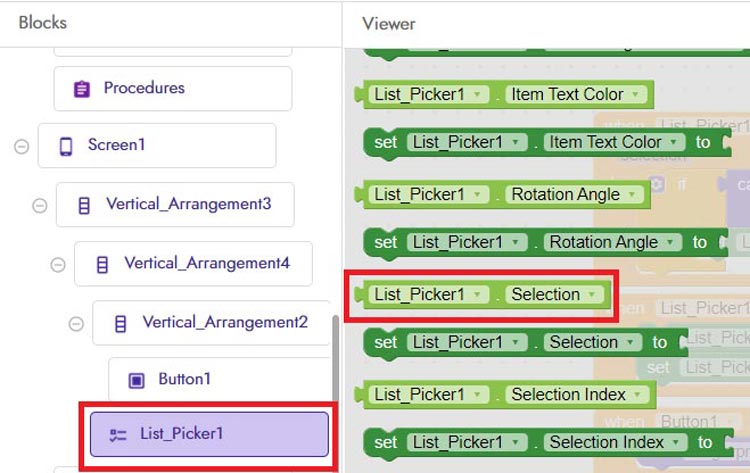This screenshot has width=750, height=473.
Task: Select the Procedures drawer item
Action: point(172,89)
